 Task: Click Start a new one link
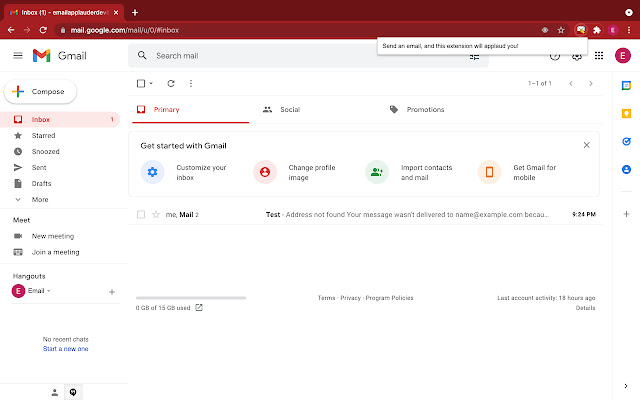[65, 349]
